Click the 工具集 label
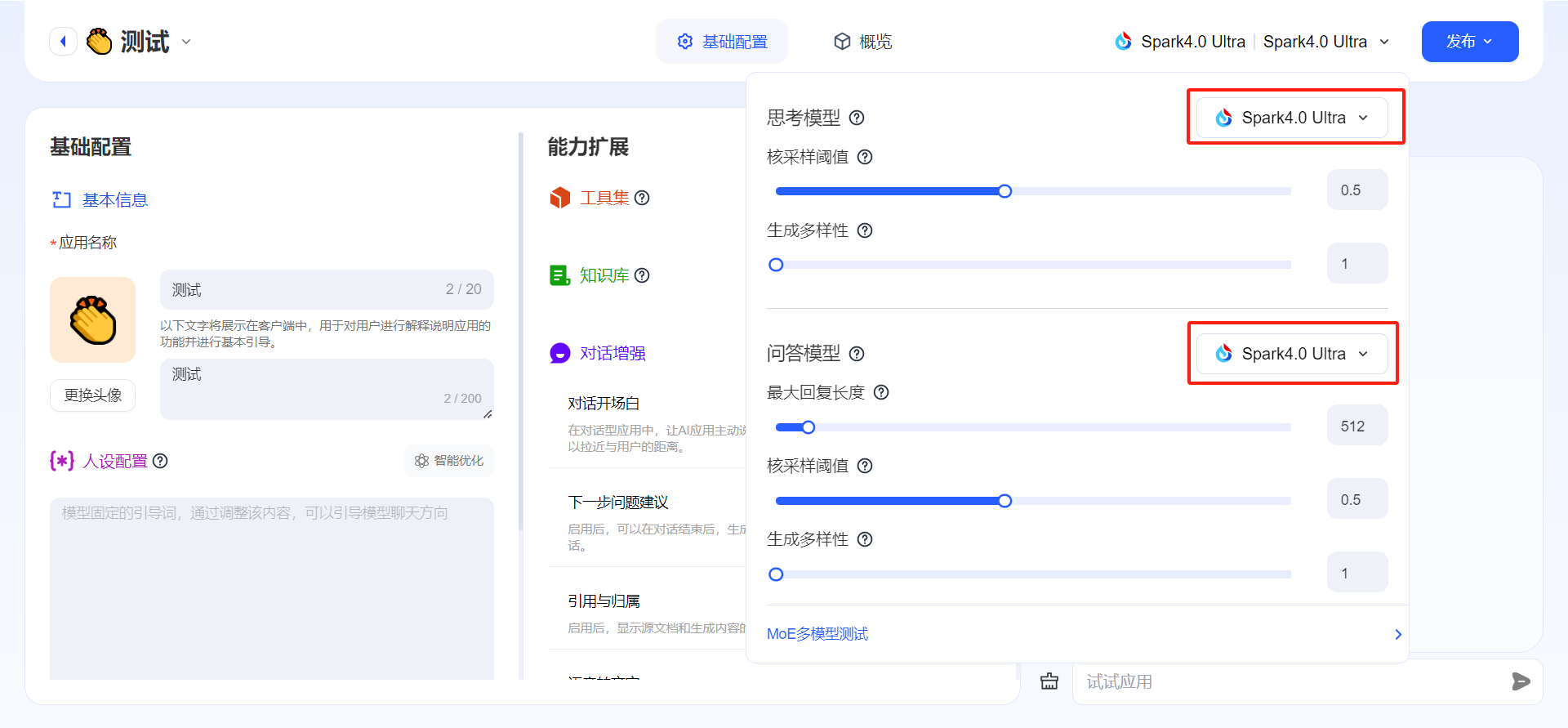The width and height of the screenshot is (1568, 728). [x=604, y=198]
